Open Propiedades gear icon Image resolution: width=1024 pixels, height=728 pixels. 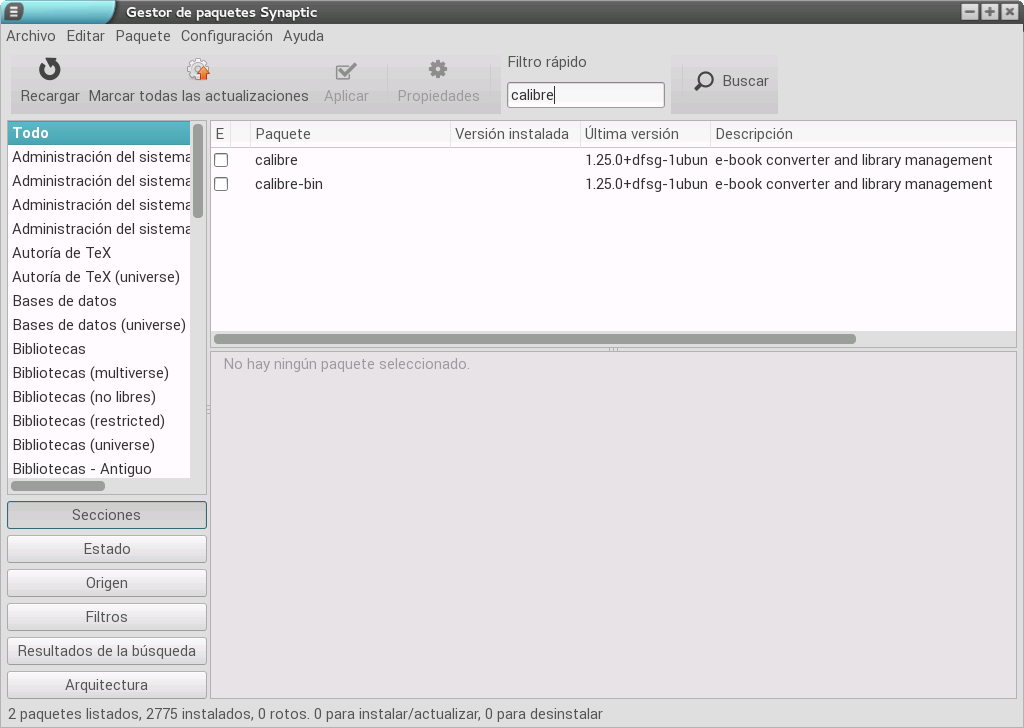pyautogui.click(x=438, y=70)
